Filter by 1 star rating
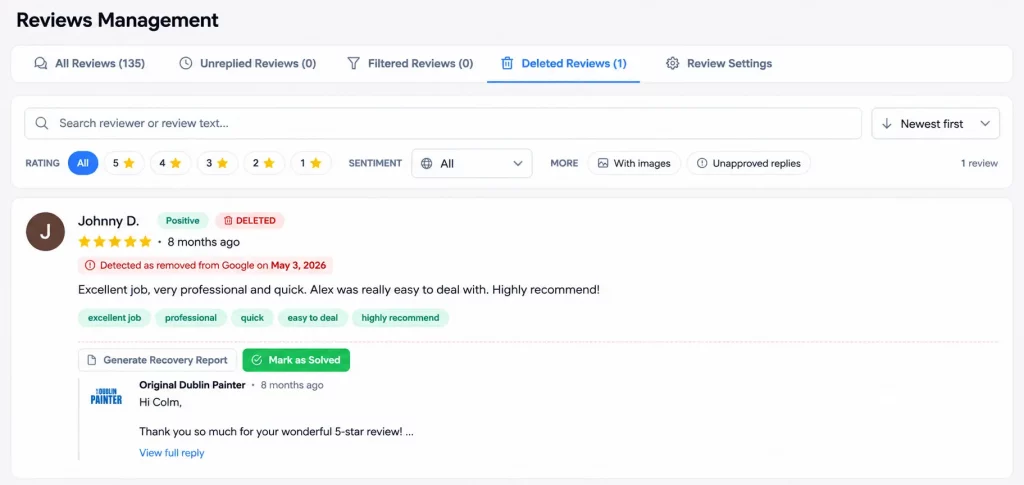 (311, 163)
